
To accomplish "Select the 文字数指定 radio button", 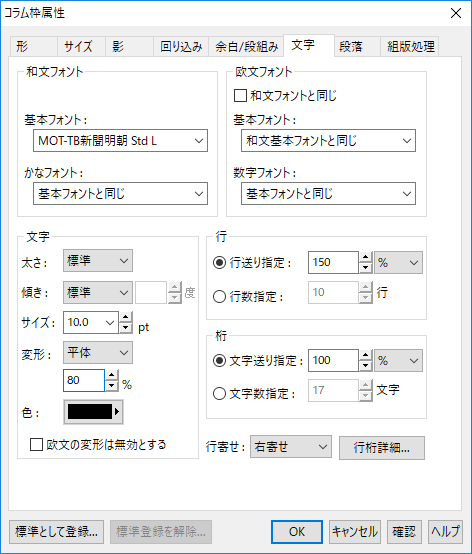I will (219, 393).
